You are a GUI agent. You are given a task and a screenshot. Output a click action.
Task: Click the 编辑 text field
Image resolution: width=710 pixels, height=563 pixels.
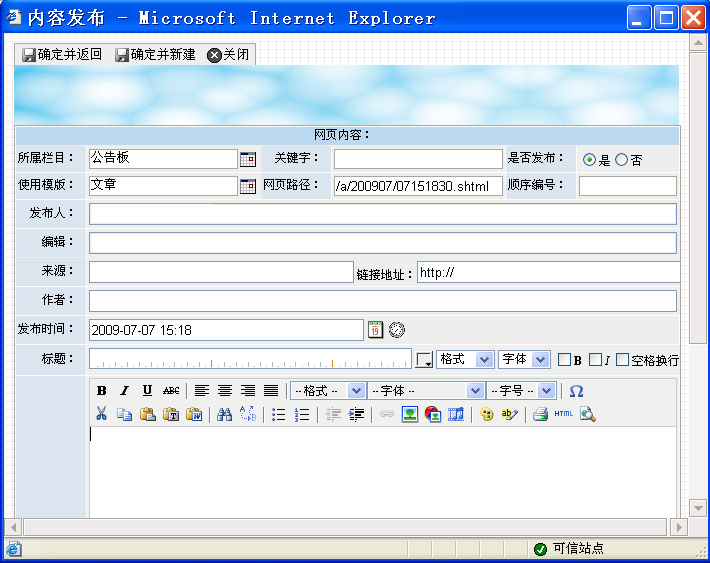[383, 243]
